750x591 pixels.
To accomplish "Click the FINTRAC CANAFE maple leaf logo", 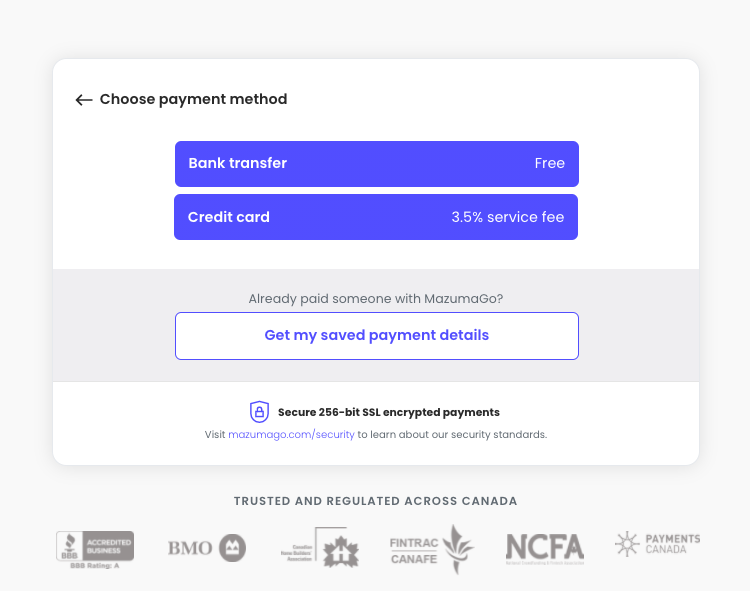I will (431, 549).
